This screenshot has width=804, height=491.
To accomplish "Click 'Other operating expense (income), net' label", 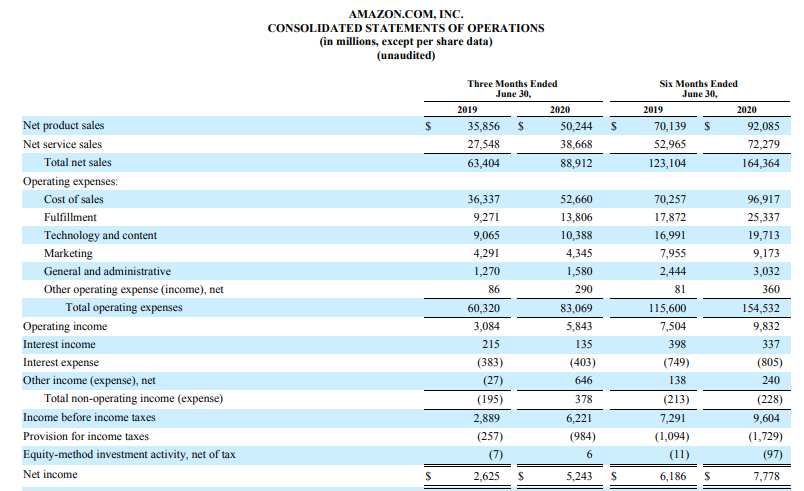I will pos(133,290).
